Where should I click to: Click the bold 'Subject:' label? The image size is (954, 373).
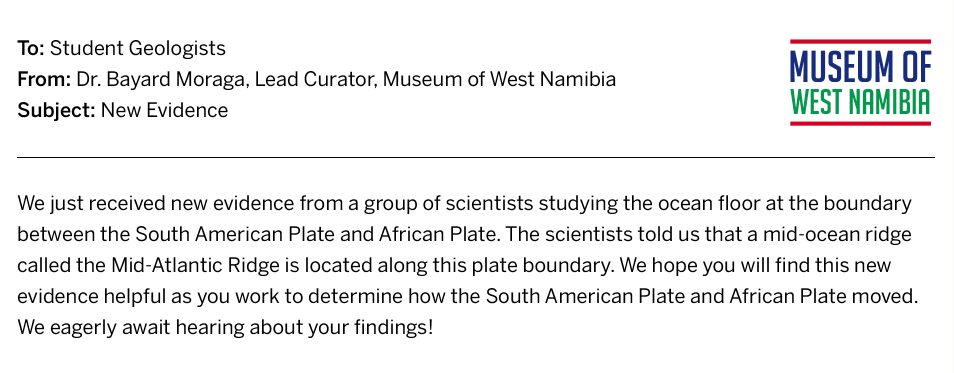pos(57,111)
